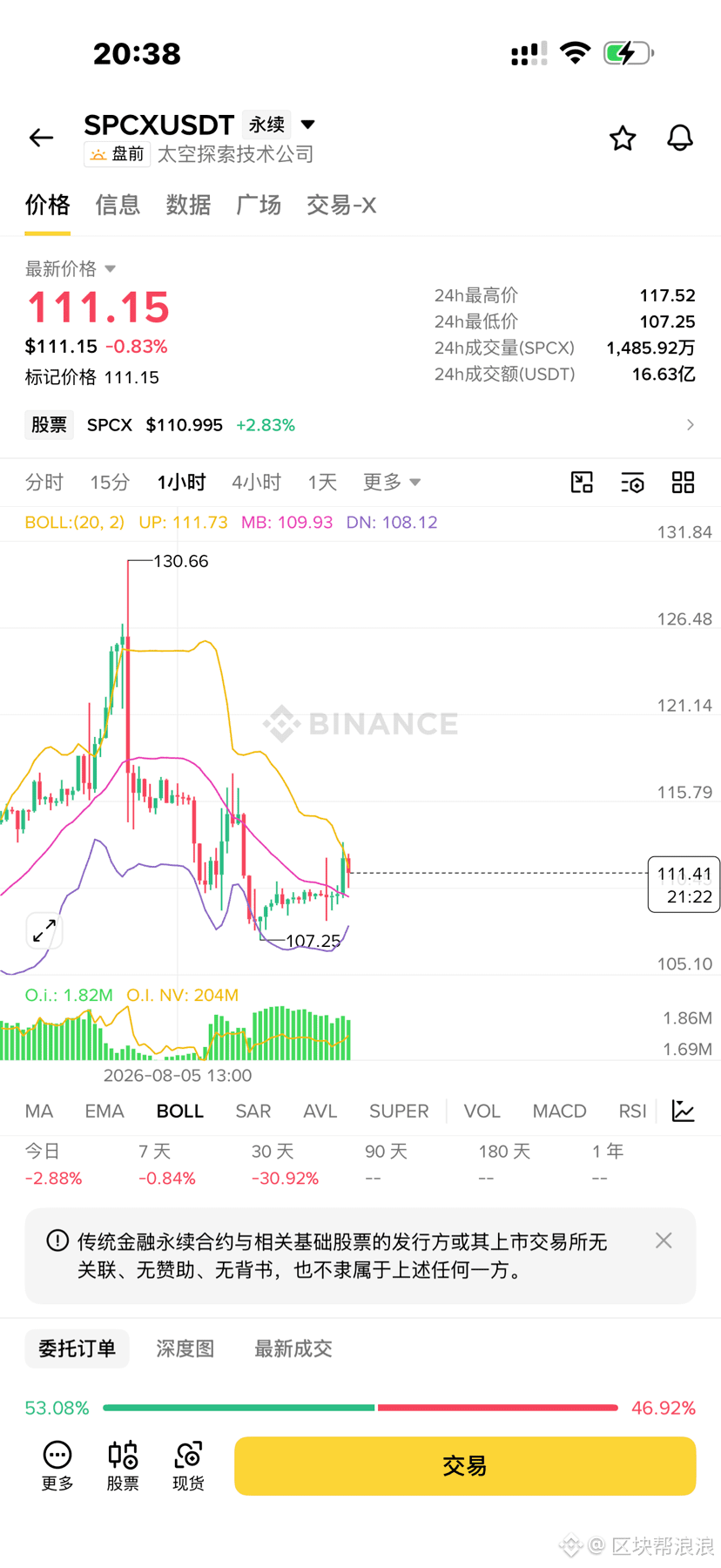Screen dimensions: 721x1568
Task: Open the info icon in disclaimer banner
Action: pos(57,1240)
